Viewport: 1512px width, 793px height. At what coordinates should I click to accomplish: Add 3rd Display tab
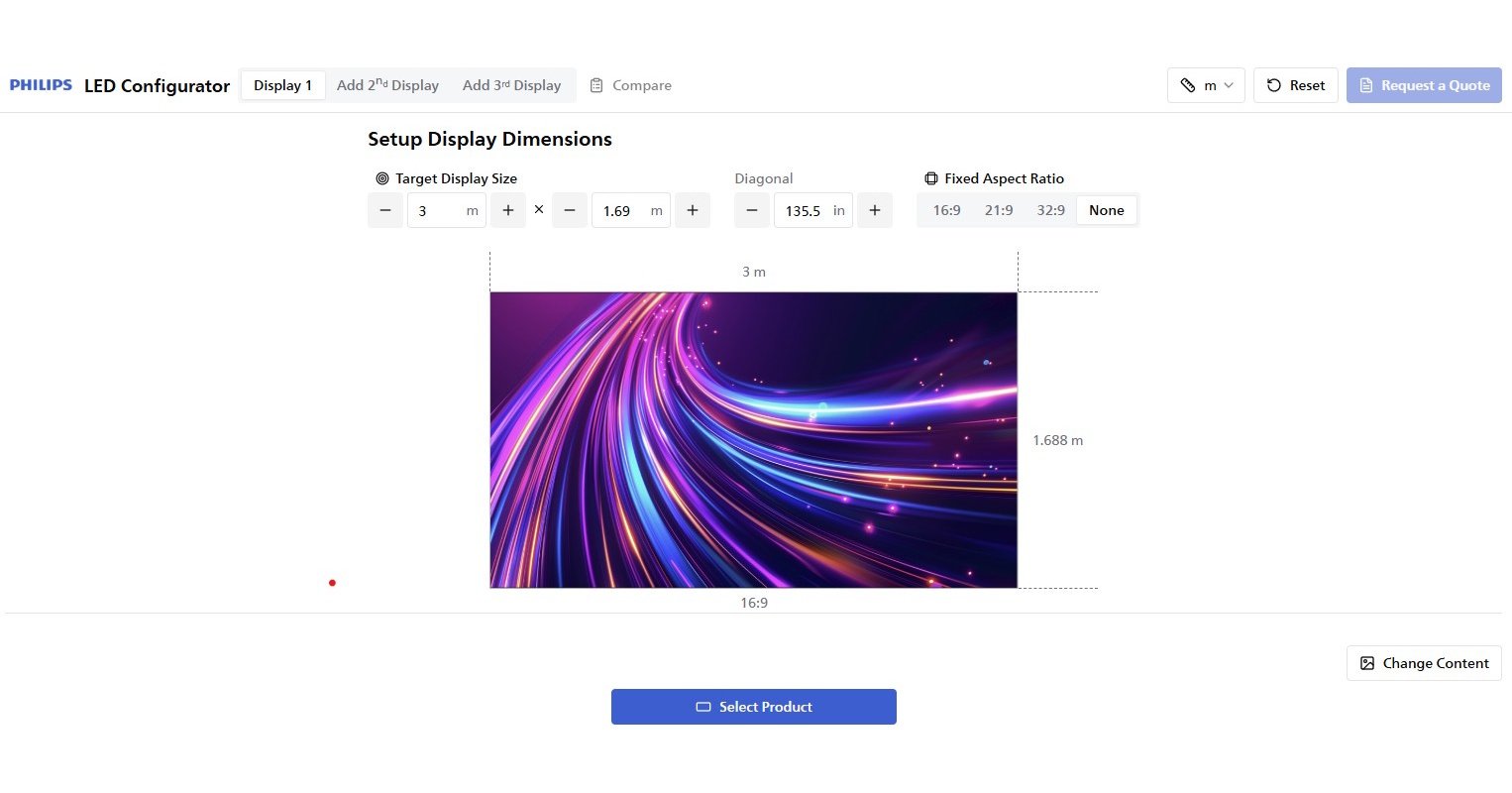511,85
